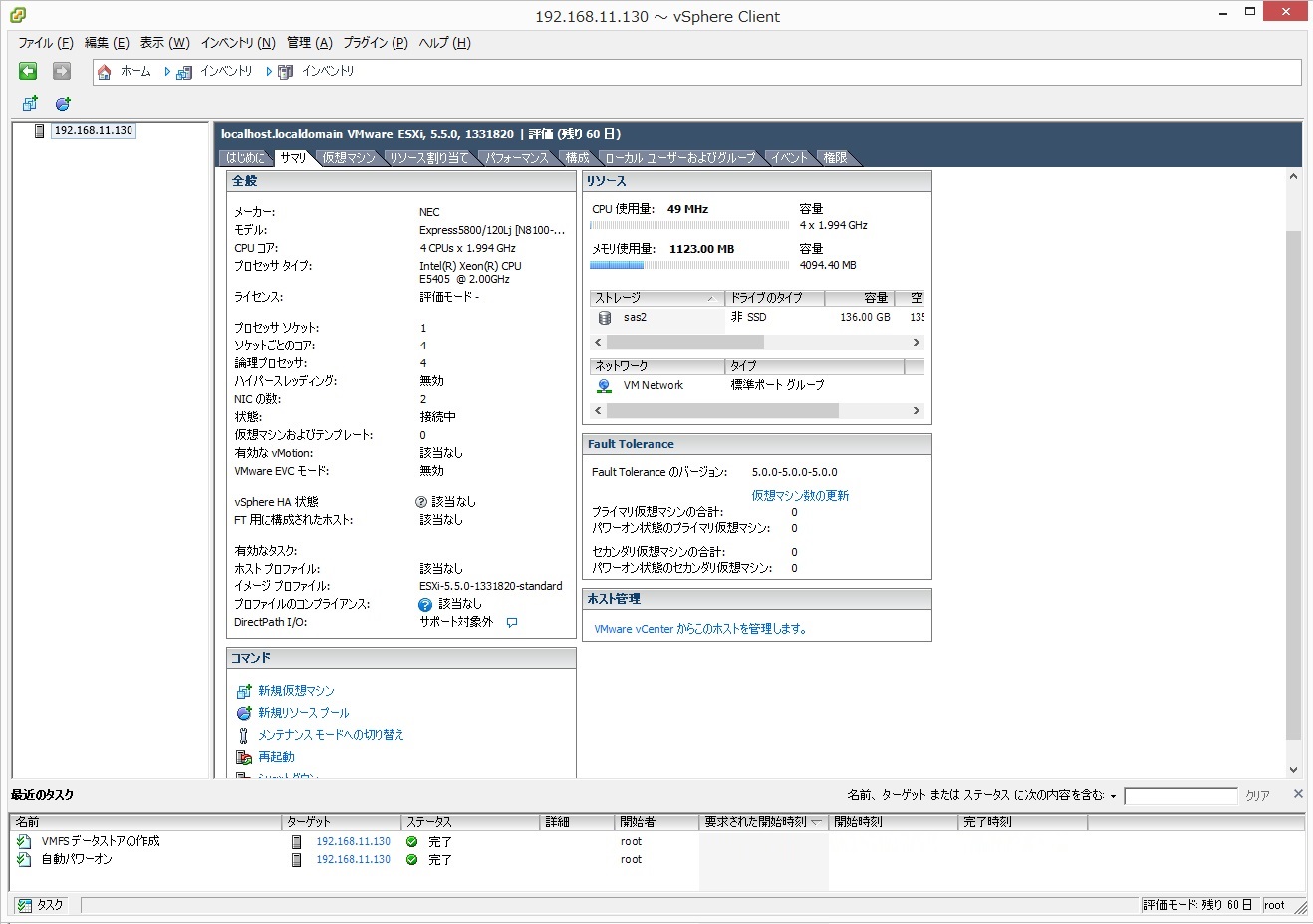Open the dropdown arrow right after ホーム
1313x924 pixels.
167,72
